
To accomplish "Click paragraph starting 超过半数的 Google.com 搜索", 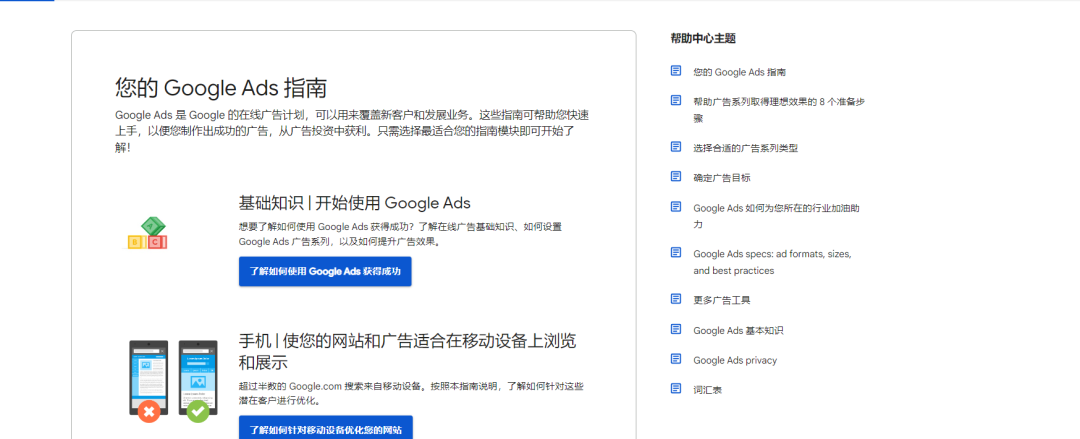I will point(412,393).
